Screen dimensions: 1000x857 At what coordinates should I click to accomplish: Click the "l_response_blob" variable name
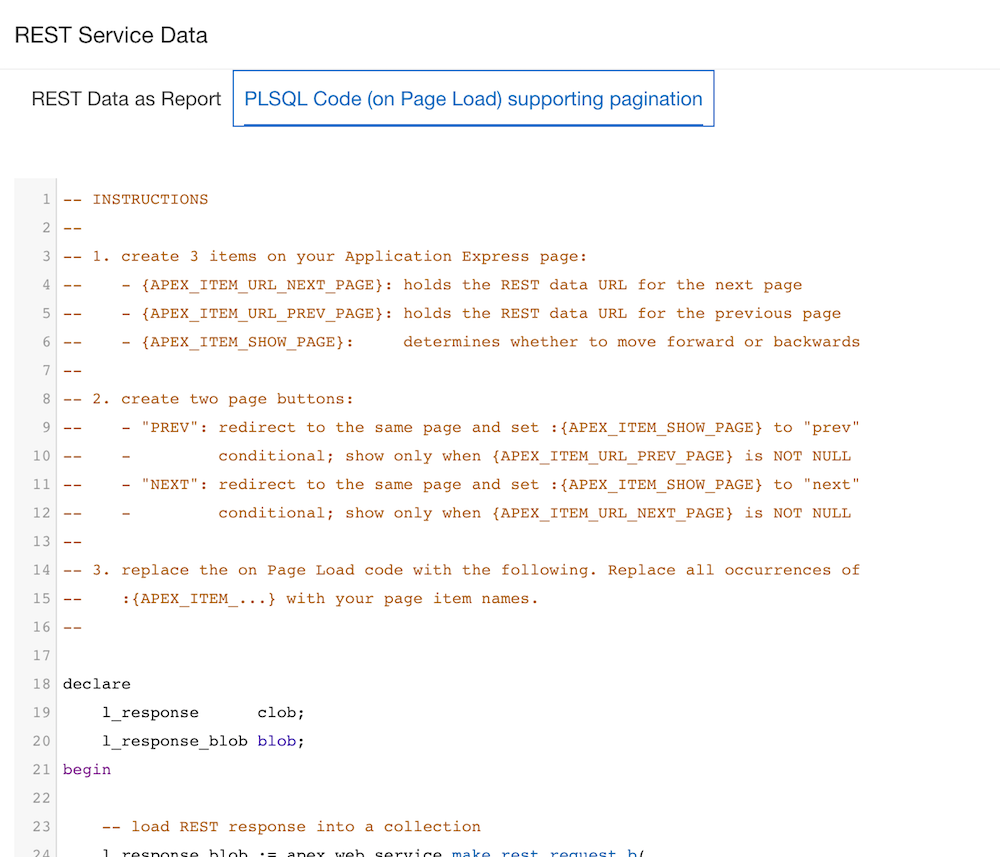pos(175,741)
